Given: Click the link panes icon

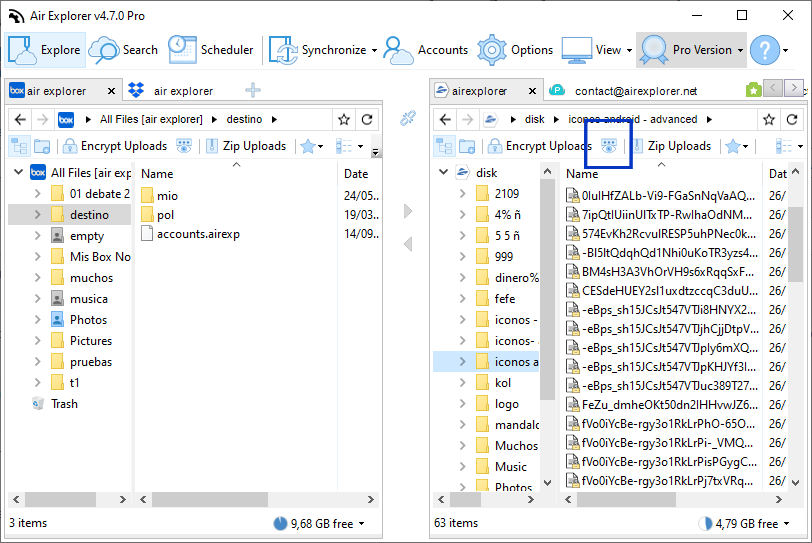Looking at the screenshot, I should [x=408, y=119].
